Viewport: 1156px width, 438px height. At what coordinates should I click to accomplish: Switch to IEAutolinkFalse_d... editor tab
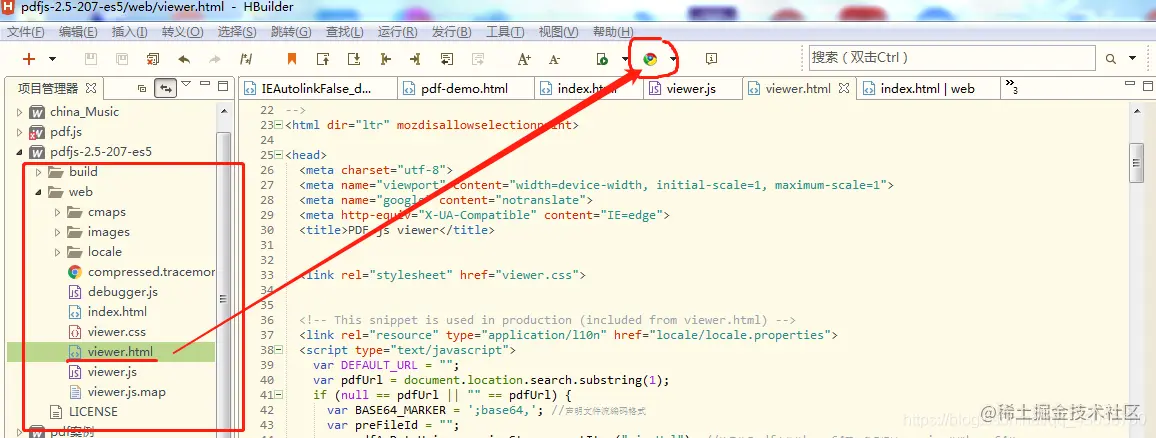[x=316, y=88]
